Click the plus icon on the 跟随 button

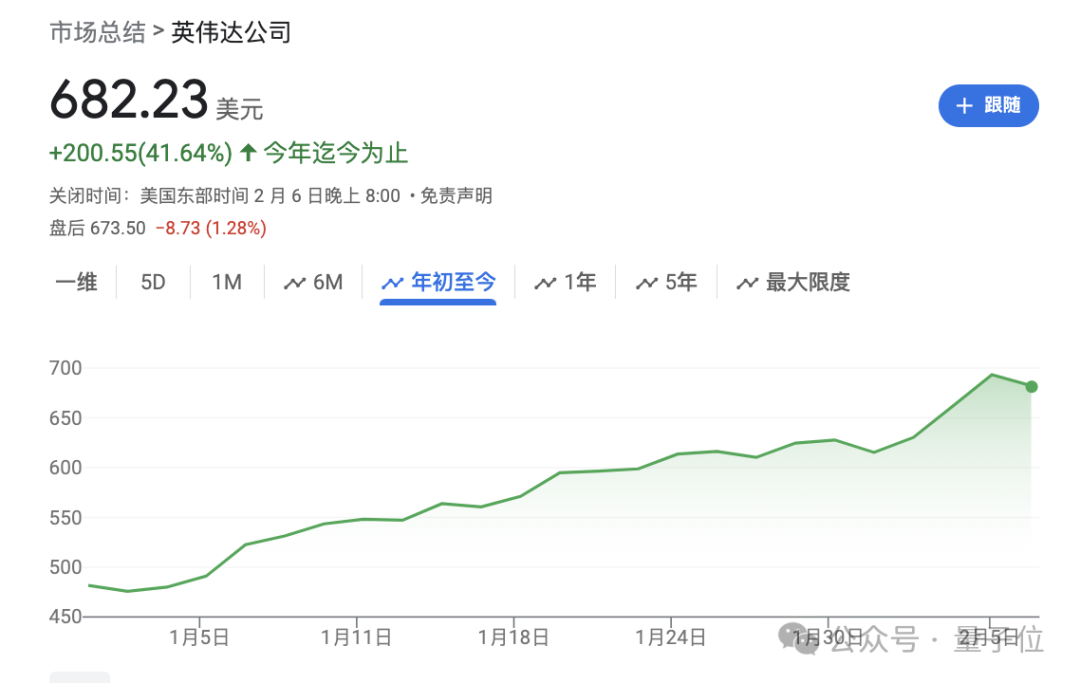coord(963,105)
